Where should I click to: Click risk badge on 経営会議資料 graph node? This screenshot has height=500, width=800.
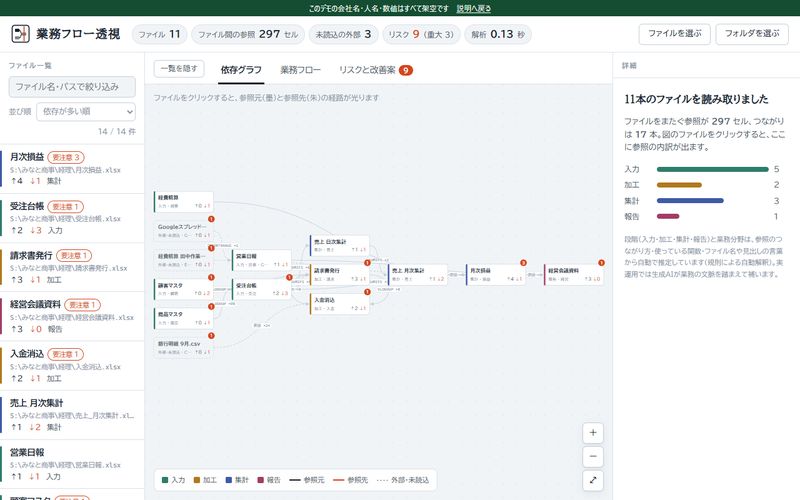tap(602, 263)
